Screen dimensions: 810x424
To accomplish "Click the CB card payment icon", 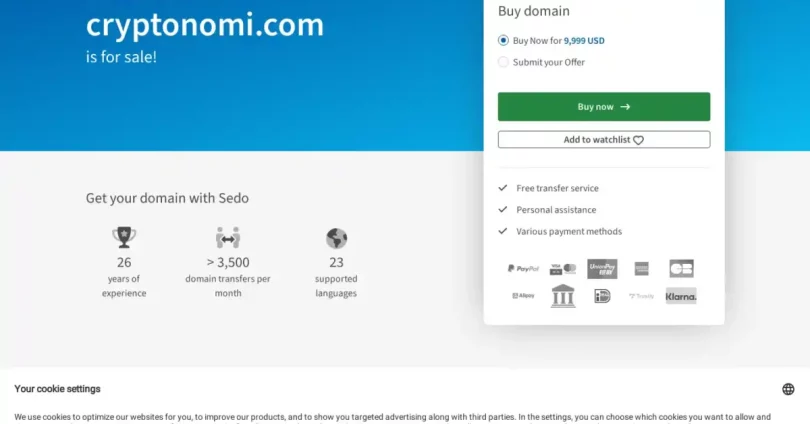I will (681, 269).
